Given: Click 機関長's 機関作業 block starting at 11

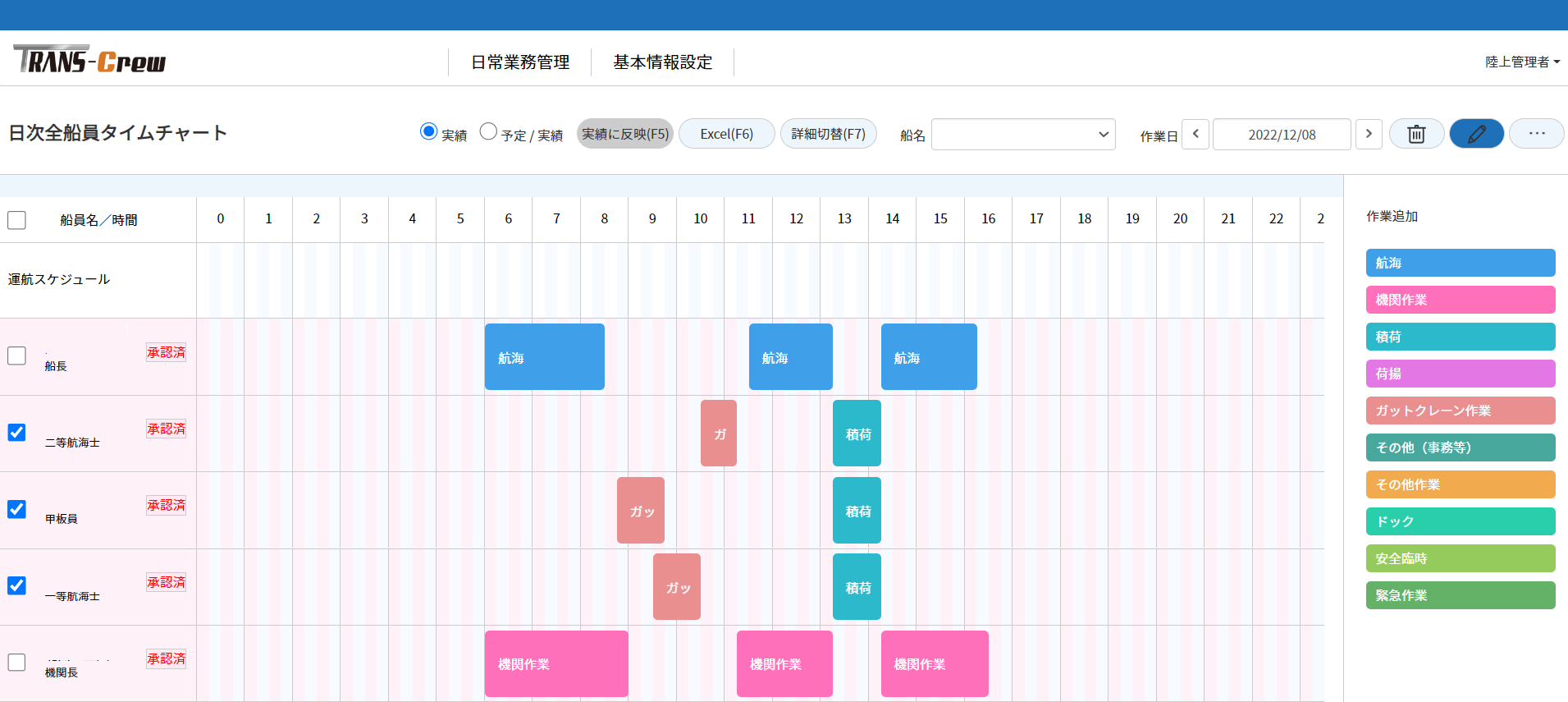Looking at the screenshot, I should 784,663.
